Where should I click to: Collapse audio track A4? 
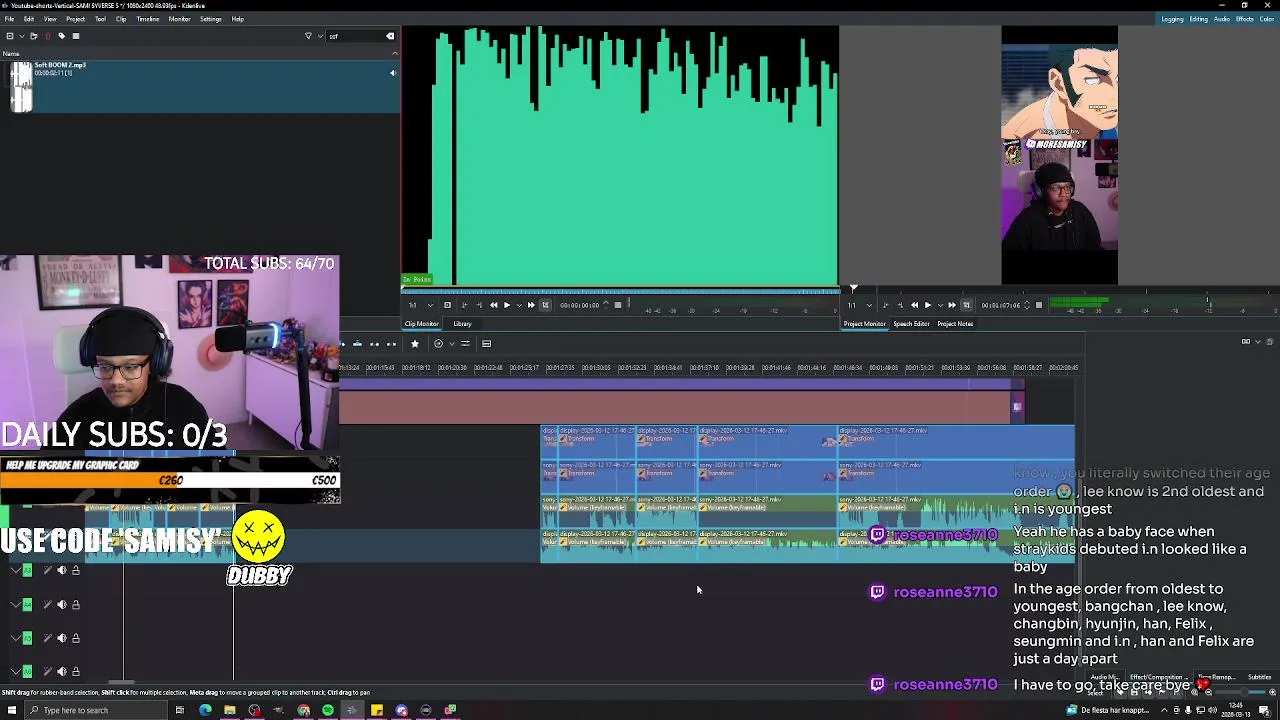click(15, 604)
